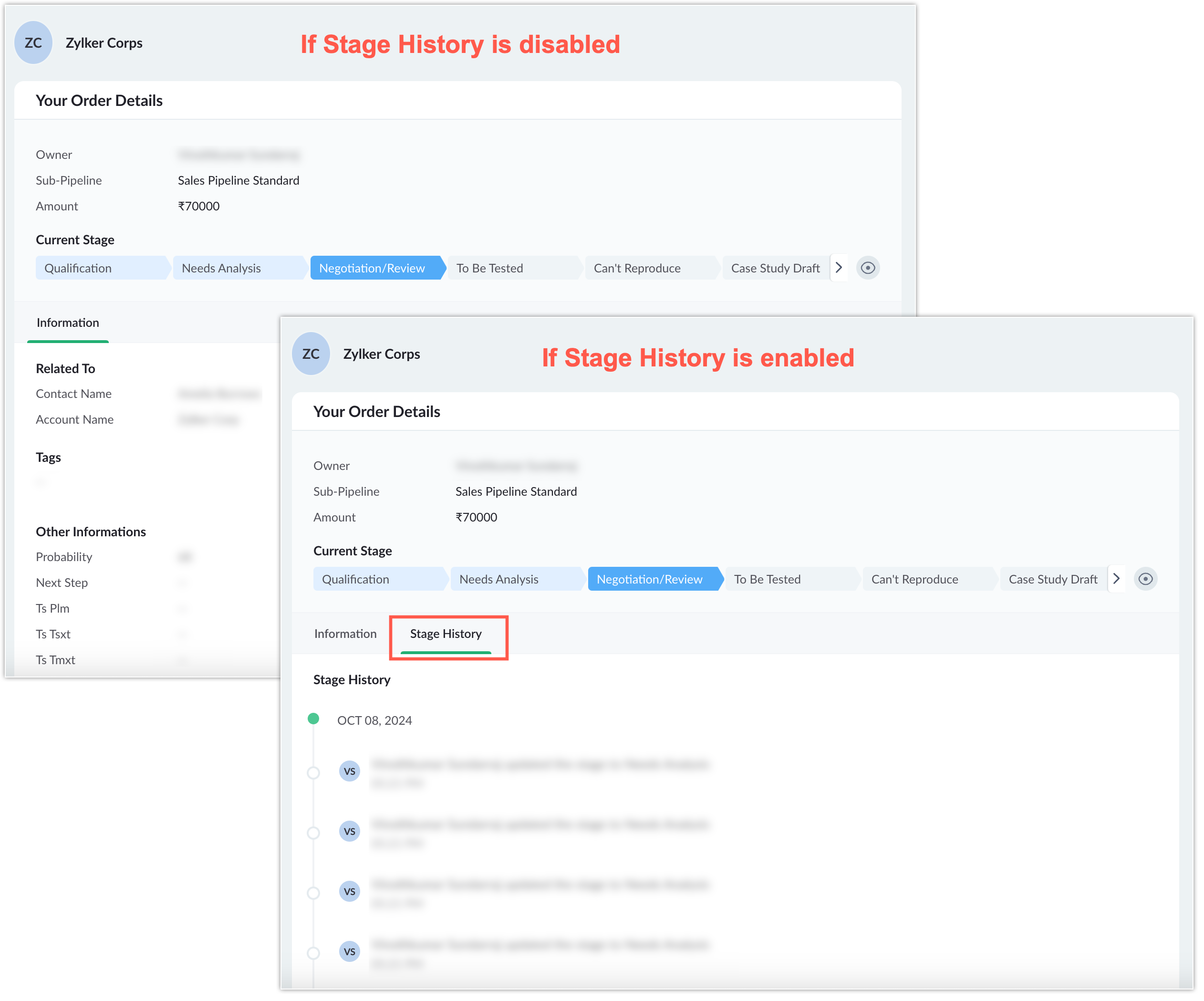Click second VS user avatar in stage history
This screenshot has height=1001, width=1204.
click(x=349, y=831)
